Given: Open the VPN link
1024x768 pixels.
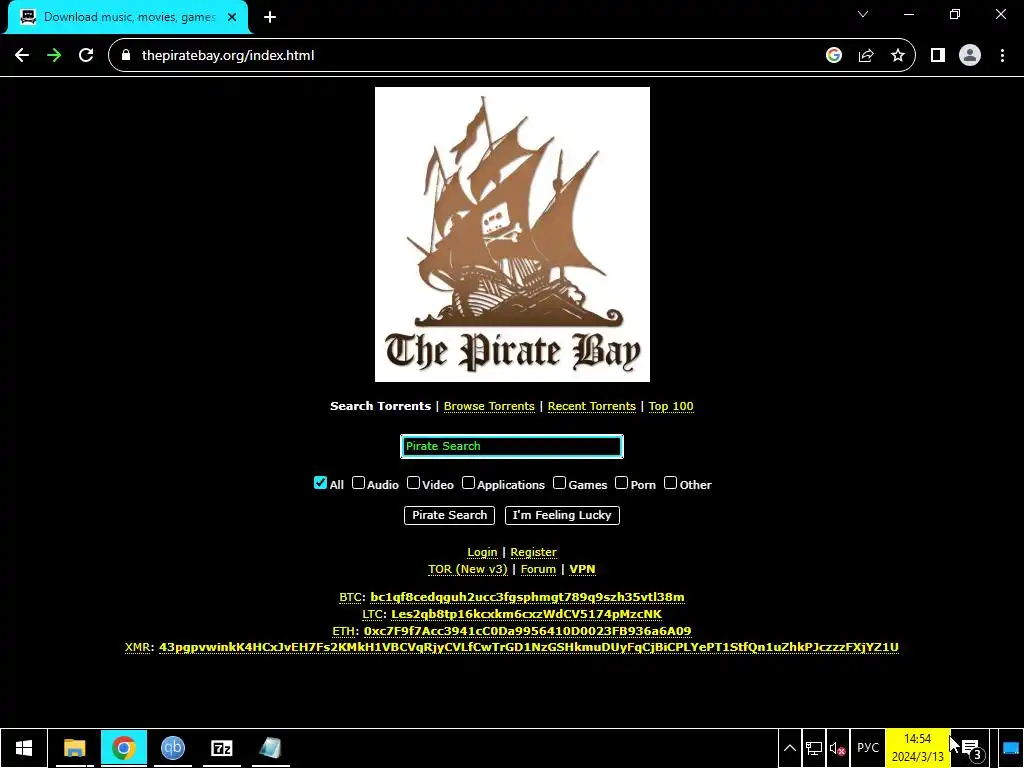Looking at the screenshot, I should click(x=582, y=569).
